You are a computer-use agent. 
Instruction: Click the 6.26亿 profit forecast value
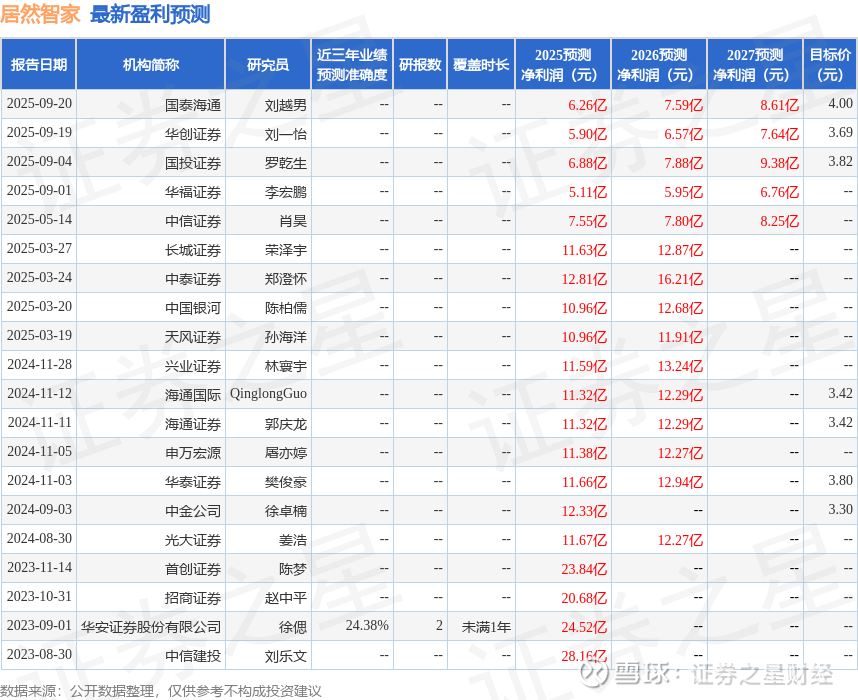click(x=588, y=105)
